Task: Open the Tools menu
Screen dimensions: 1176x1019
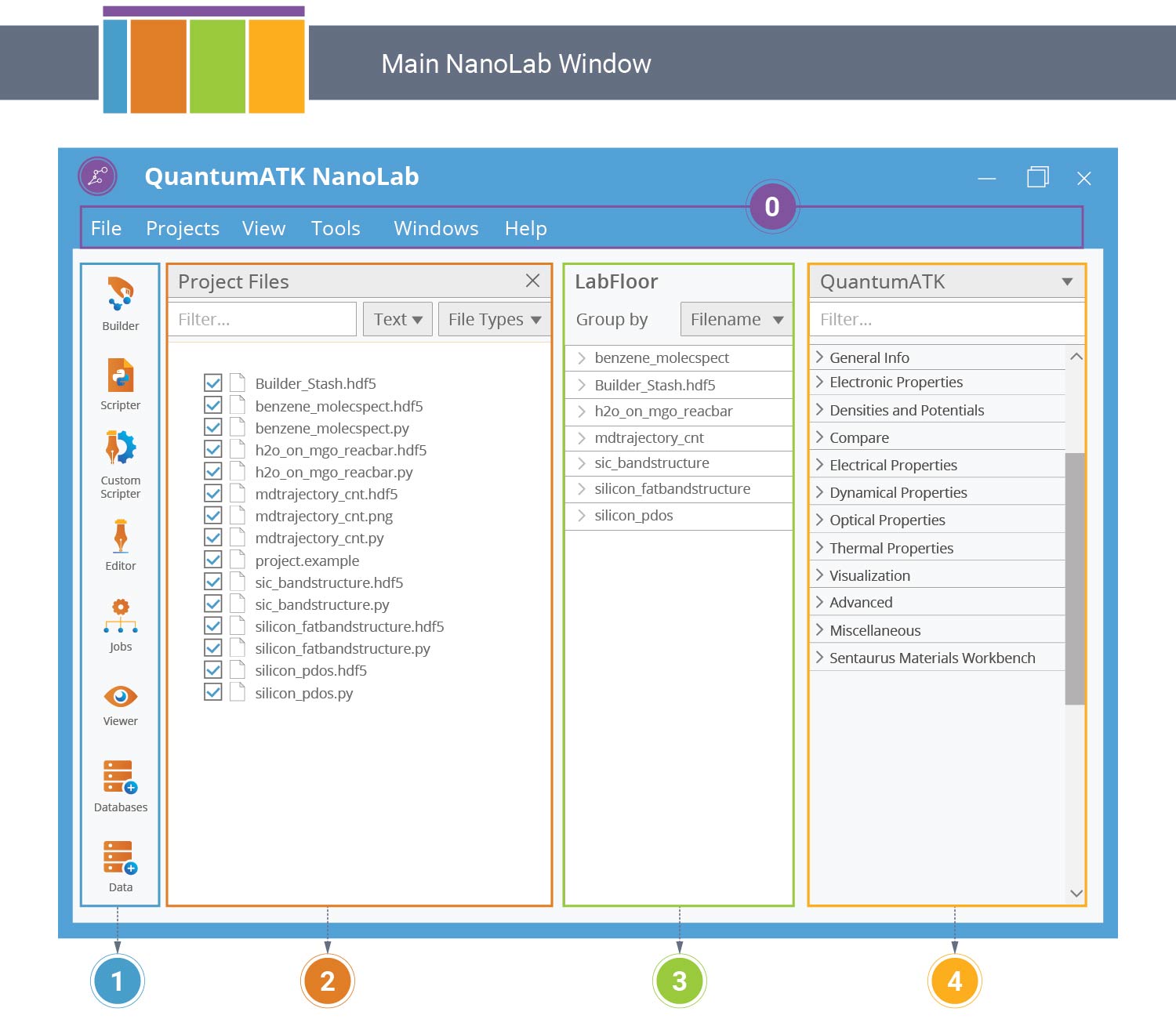Action: click(336, 228)
